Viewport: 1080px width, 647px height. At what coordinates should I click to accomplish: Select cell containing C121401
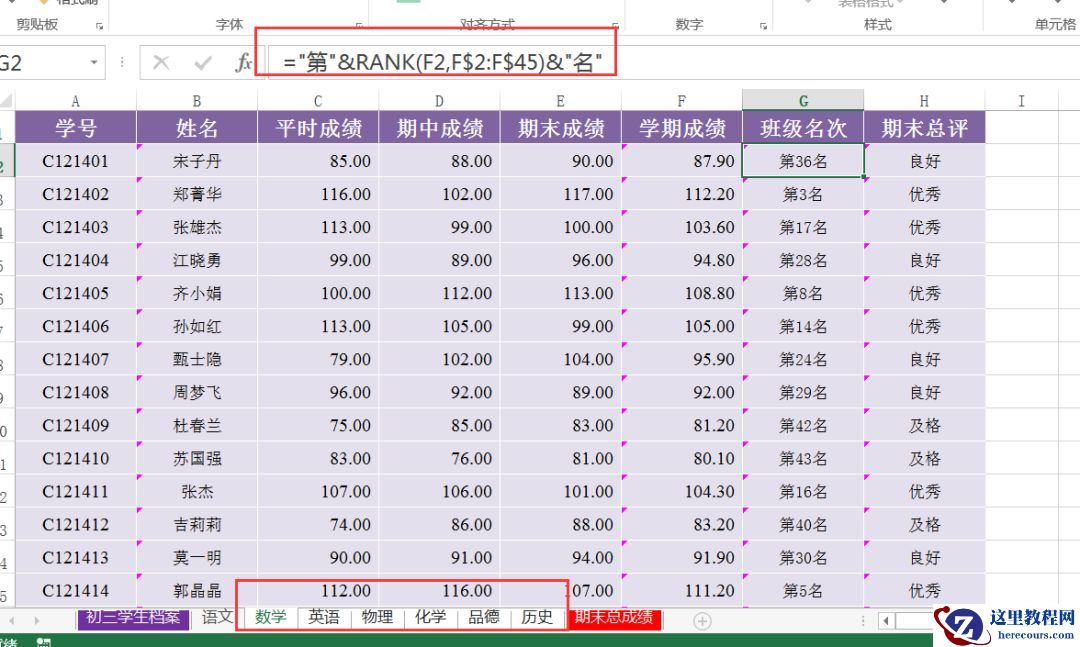click(x=76, y=161)
